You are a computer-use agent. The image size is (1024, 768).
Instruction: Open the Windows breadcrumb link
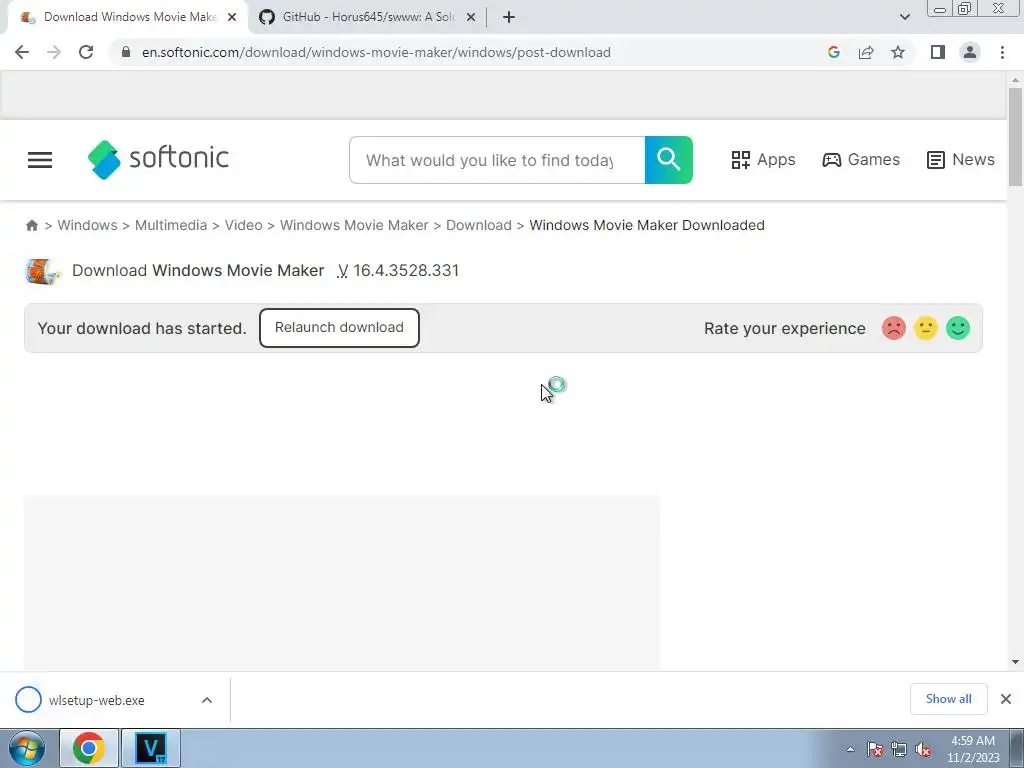tap(88, 225)
